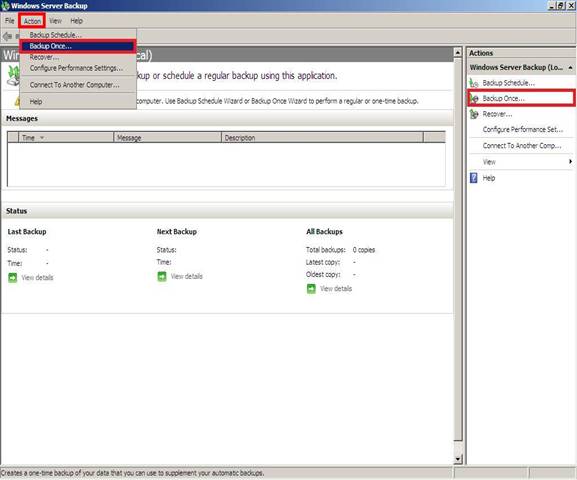Click the Actions pane title
577x480 pixels.
click(x=481, y=53)
